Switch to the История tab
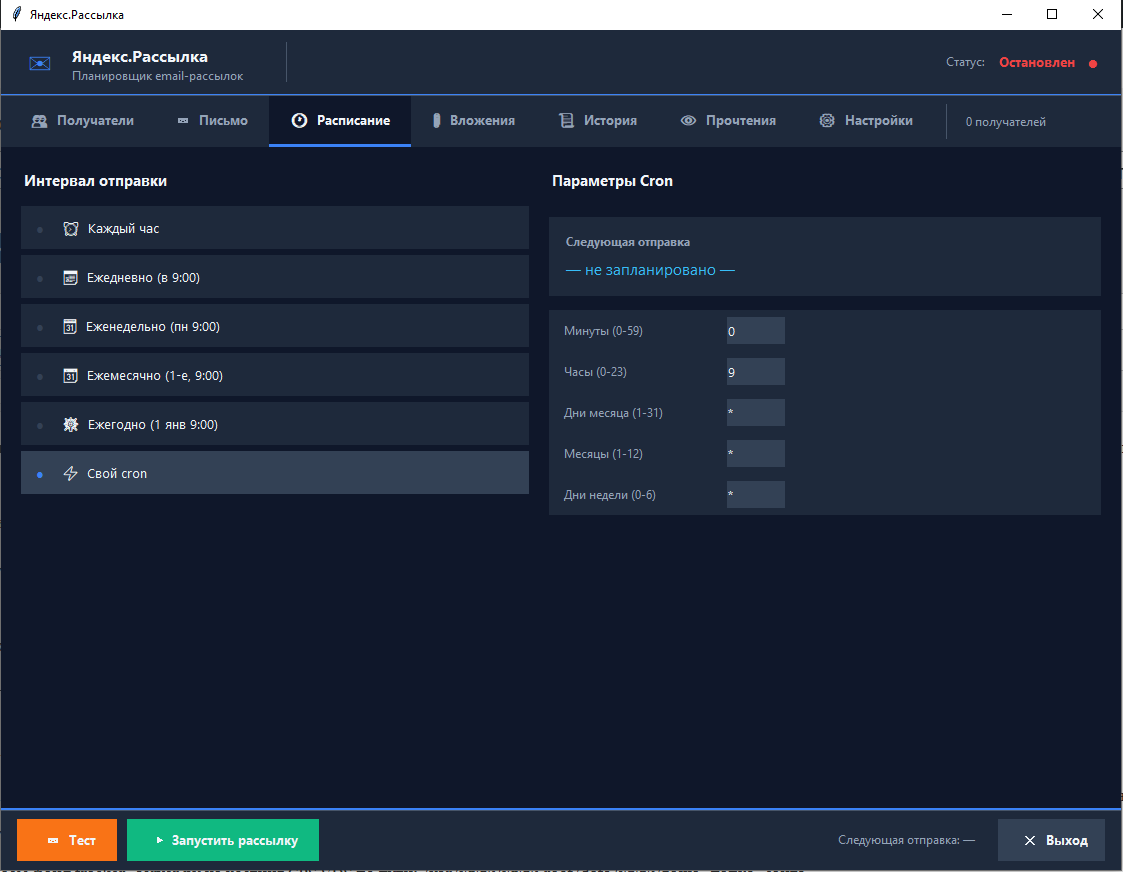 [x=597, y=121]
